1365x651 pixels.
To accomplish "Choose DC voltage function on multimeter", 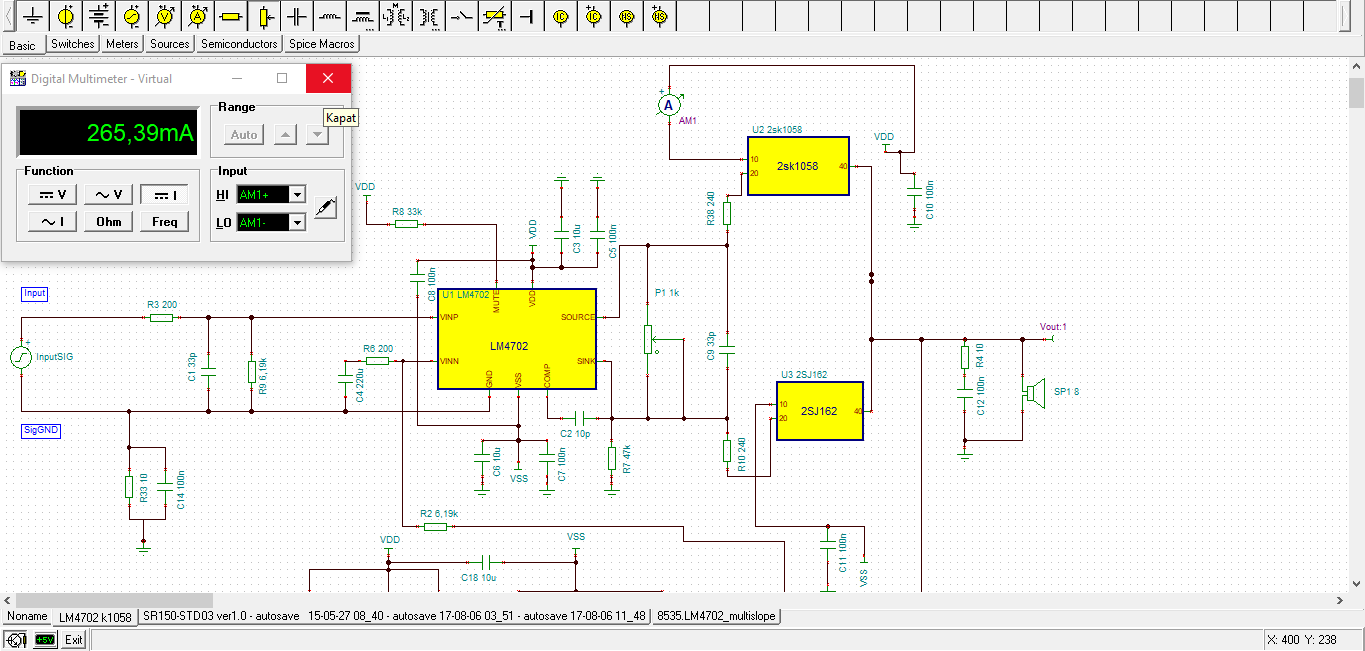I will 52,195.
